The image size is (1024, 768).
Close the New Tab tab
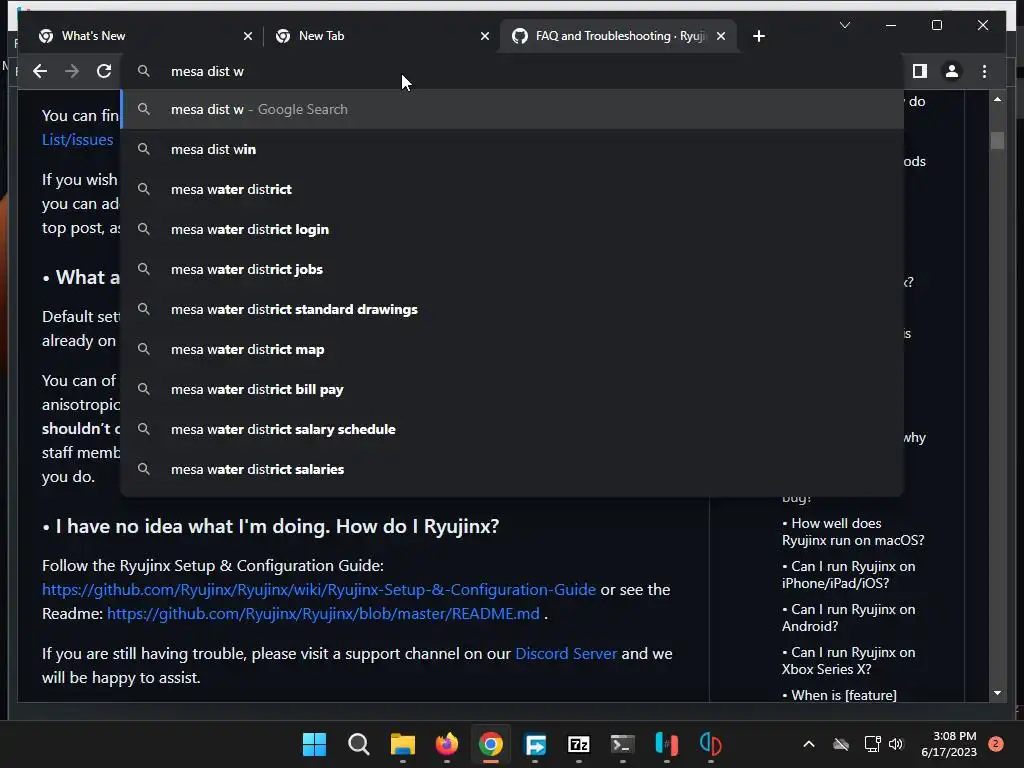tap(485, 36)
